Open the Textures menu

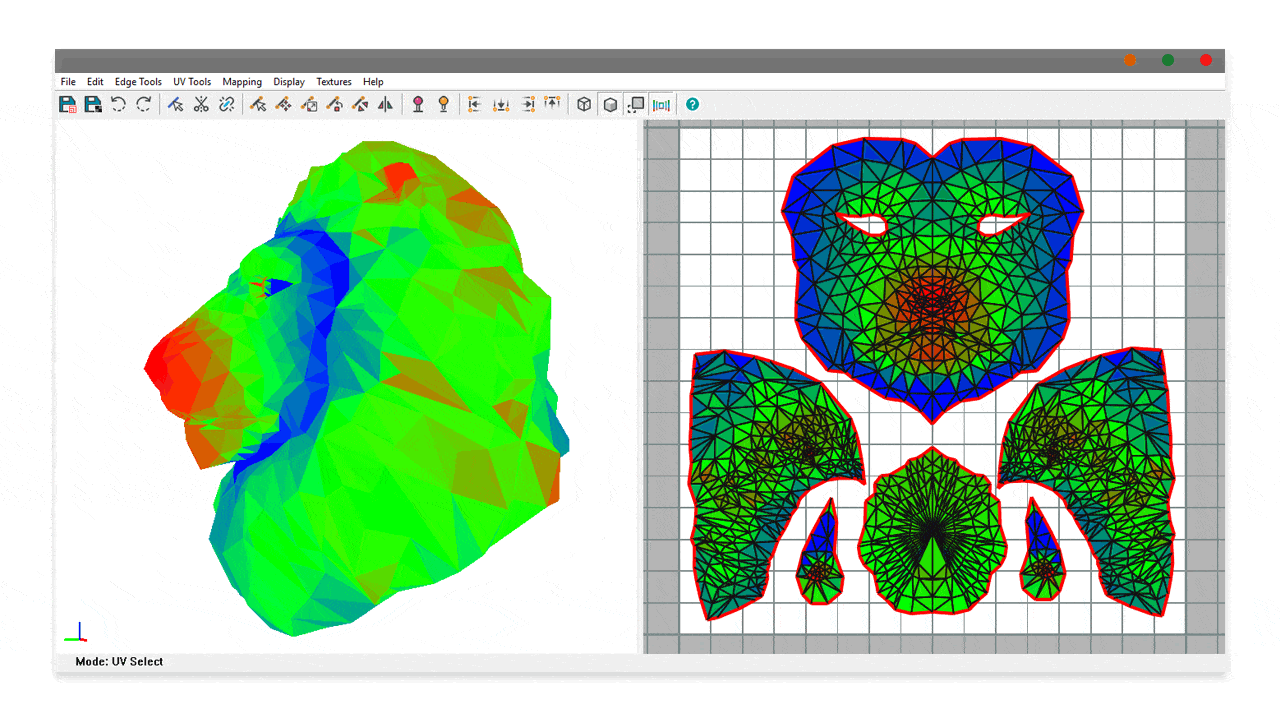[334, 82]
